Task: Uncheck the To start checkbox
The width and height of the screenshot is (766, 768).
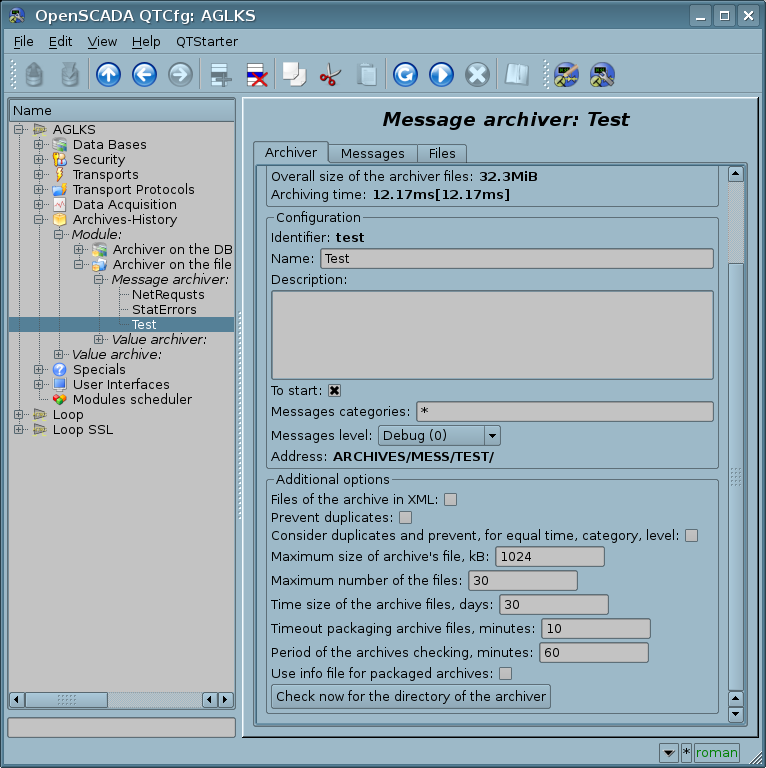Action: 335,391
